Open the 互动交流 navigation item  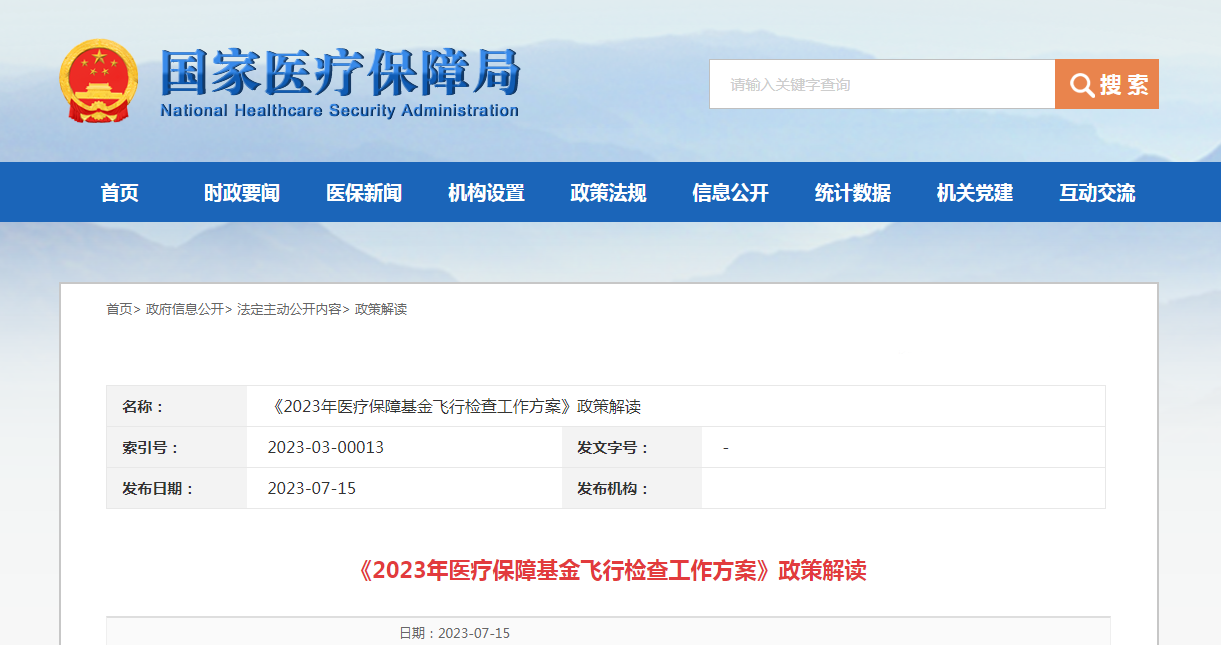[1097, 193]
